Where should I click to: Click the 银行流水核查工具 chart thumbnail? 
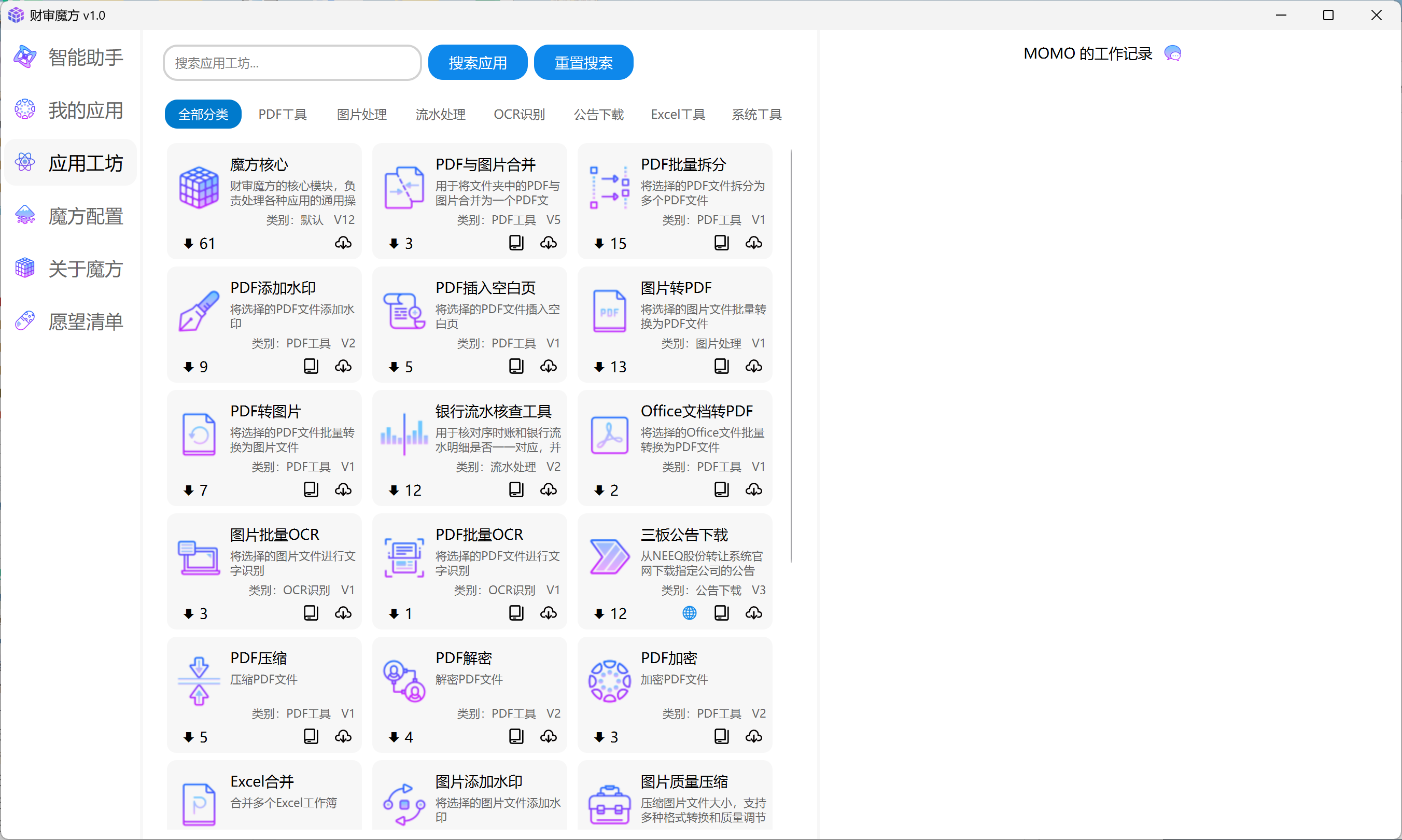pyautogui.click(x=403, y=435)
